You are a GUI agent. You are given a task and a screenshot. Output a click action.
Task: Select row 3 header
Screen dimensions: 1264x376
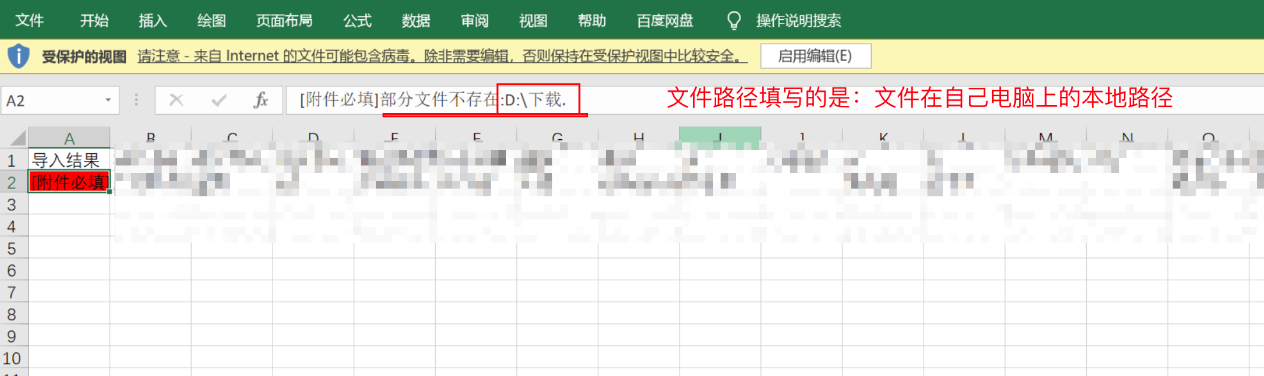pyautogui.click(x=14, y=204)
